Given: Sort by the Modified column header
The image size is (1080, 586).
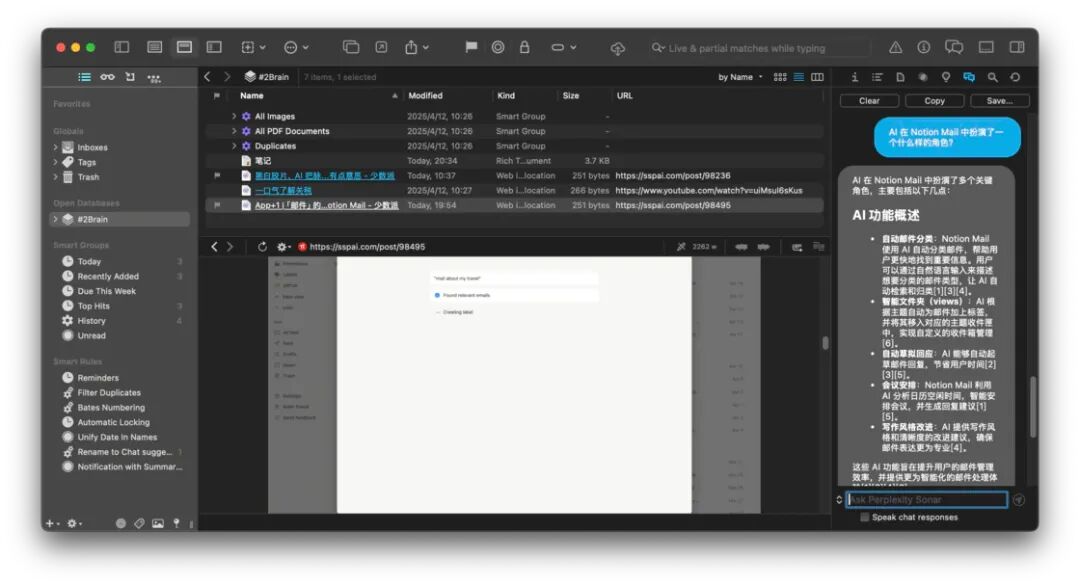Looking at the screenshot, I should point(425,96).
